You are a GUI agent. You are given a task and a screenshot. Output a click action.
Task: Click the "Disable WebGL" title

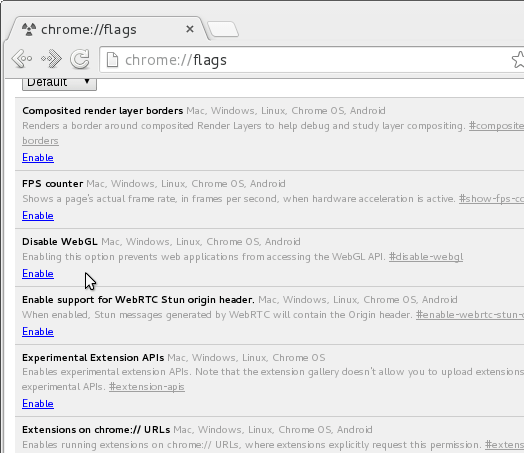[60, 242]
